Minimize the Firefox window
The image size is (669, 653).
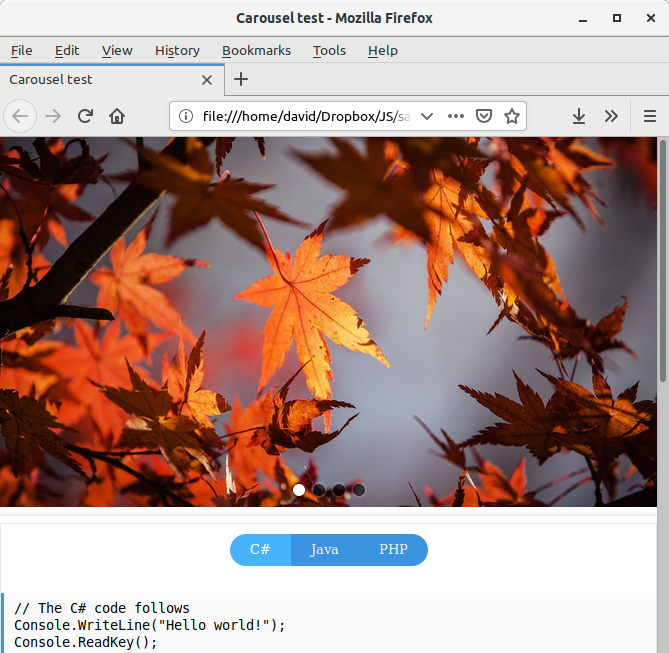[x=583, y=18]
